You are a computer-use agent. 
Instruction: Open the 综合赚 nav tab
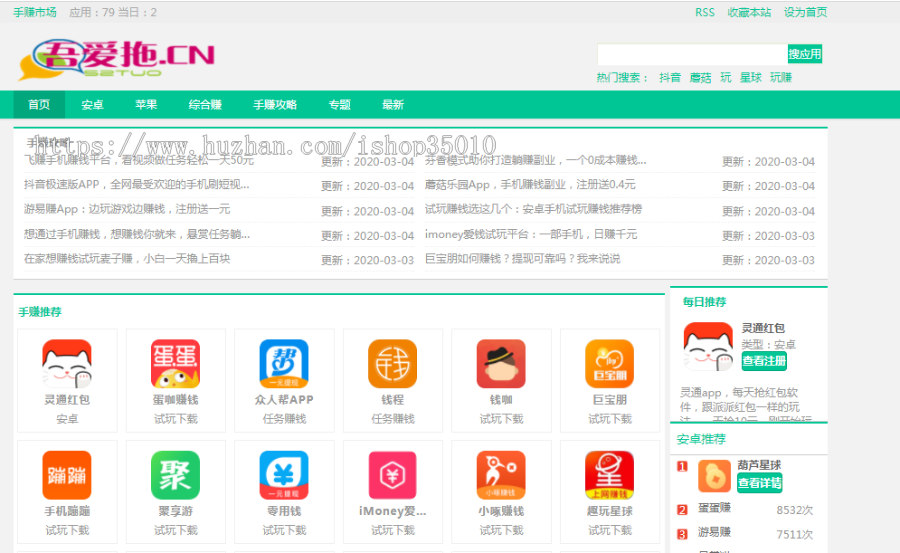[205, 105]
